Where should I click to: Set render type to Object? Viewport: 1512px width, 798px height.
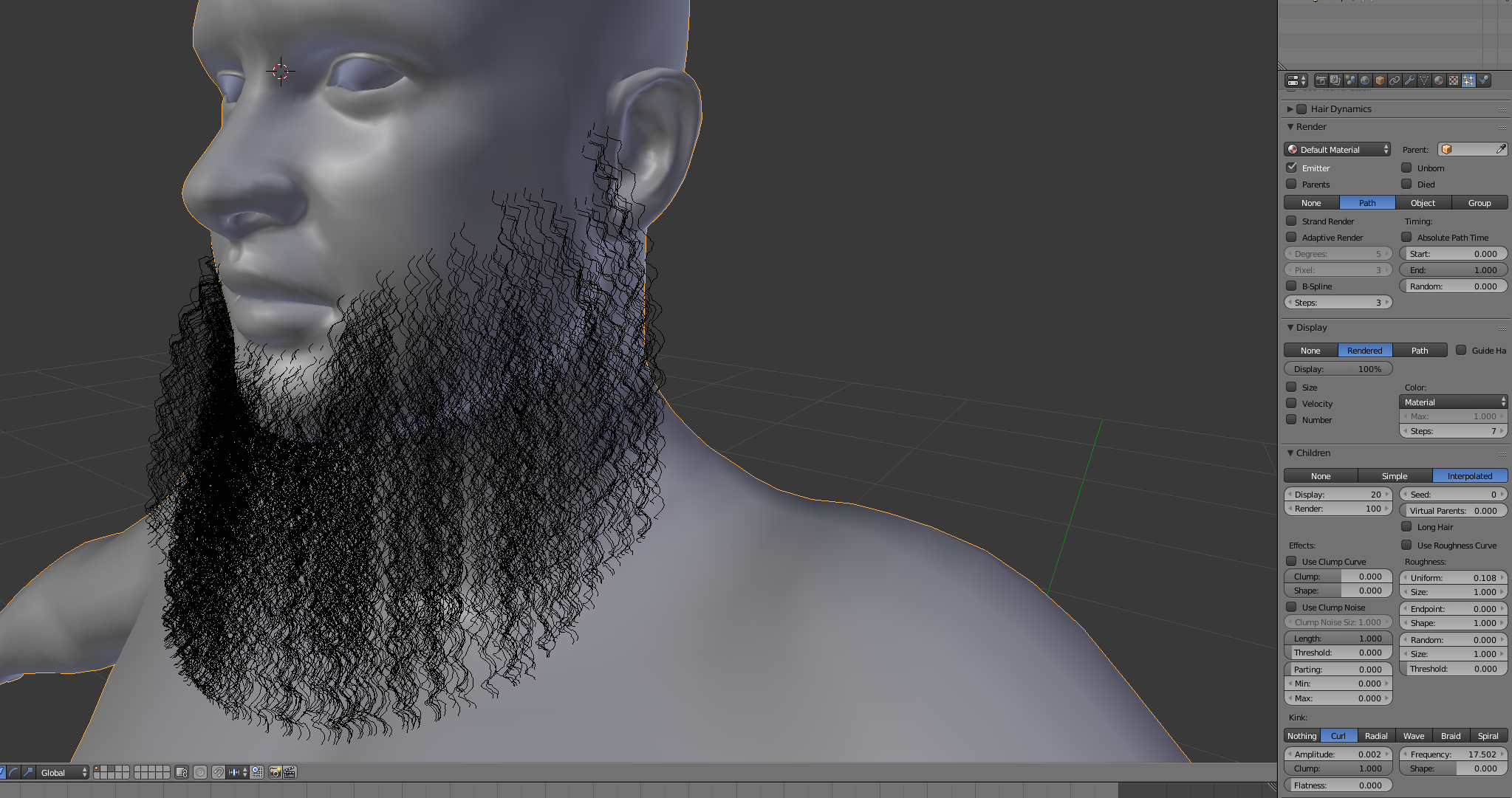tap(1423, 203)
